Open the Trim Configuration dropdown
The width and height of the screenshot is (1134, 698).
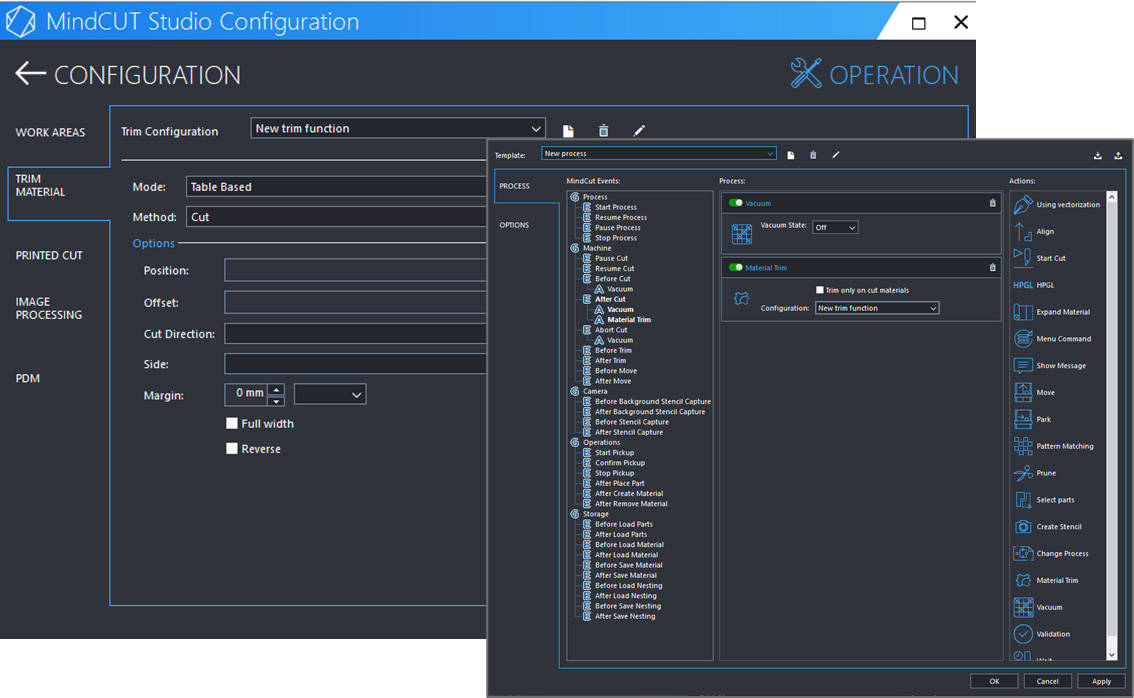pos(398,128)
